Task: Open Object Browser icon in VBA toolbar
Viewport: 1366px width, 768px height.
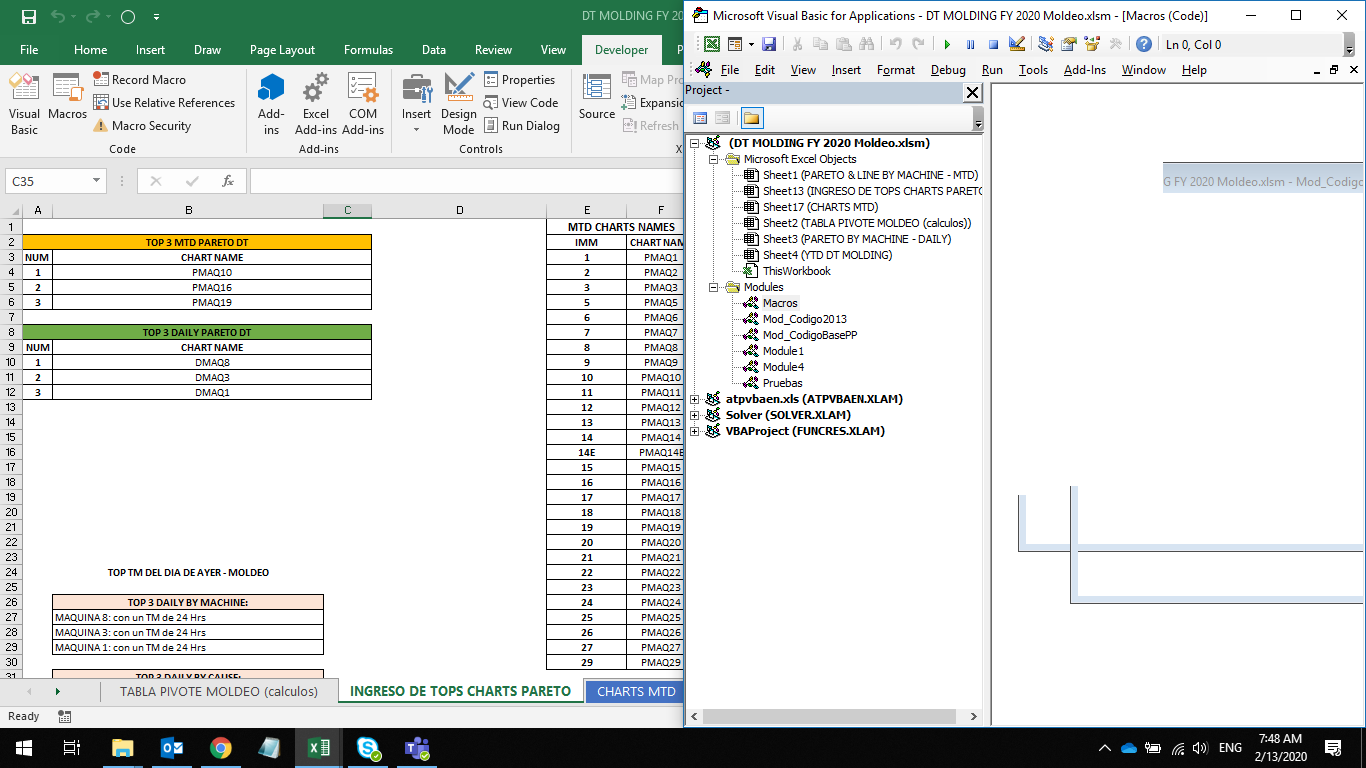Action: coord(1092,44)
